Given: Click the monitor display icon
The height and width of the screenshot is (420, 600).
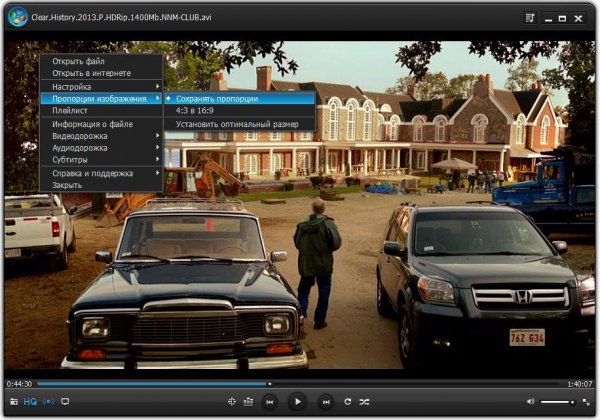Looking at the screenshot, I should [x=65, y=401].
